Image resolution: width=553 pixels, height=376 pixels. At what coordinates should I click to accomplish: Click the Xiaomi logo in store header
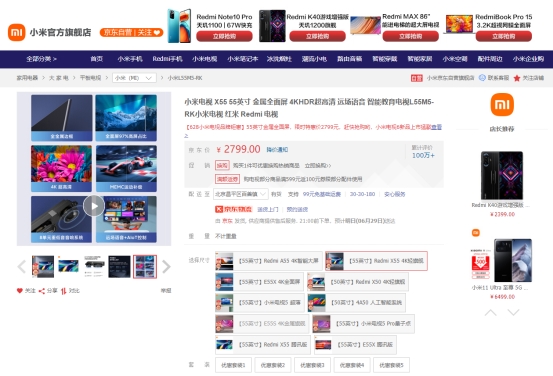[x=17, y=32]
